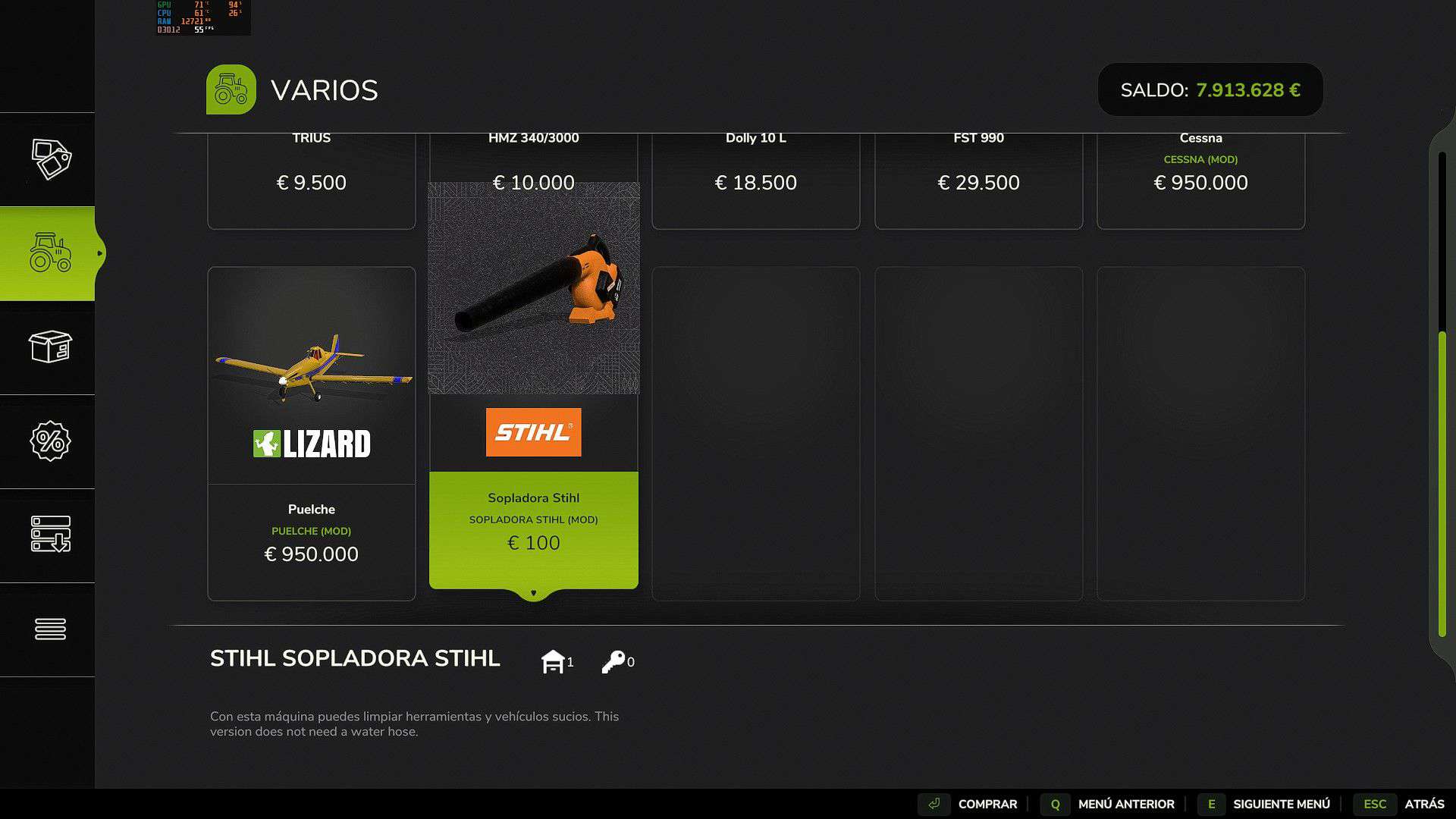The image size is (1456, 819).
Task: Choose the FST 990 item card
Action: [x=978, y=180]
